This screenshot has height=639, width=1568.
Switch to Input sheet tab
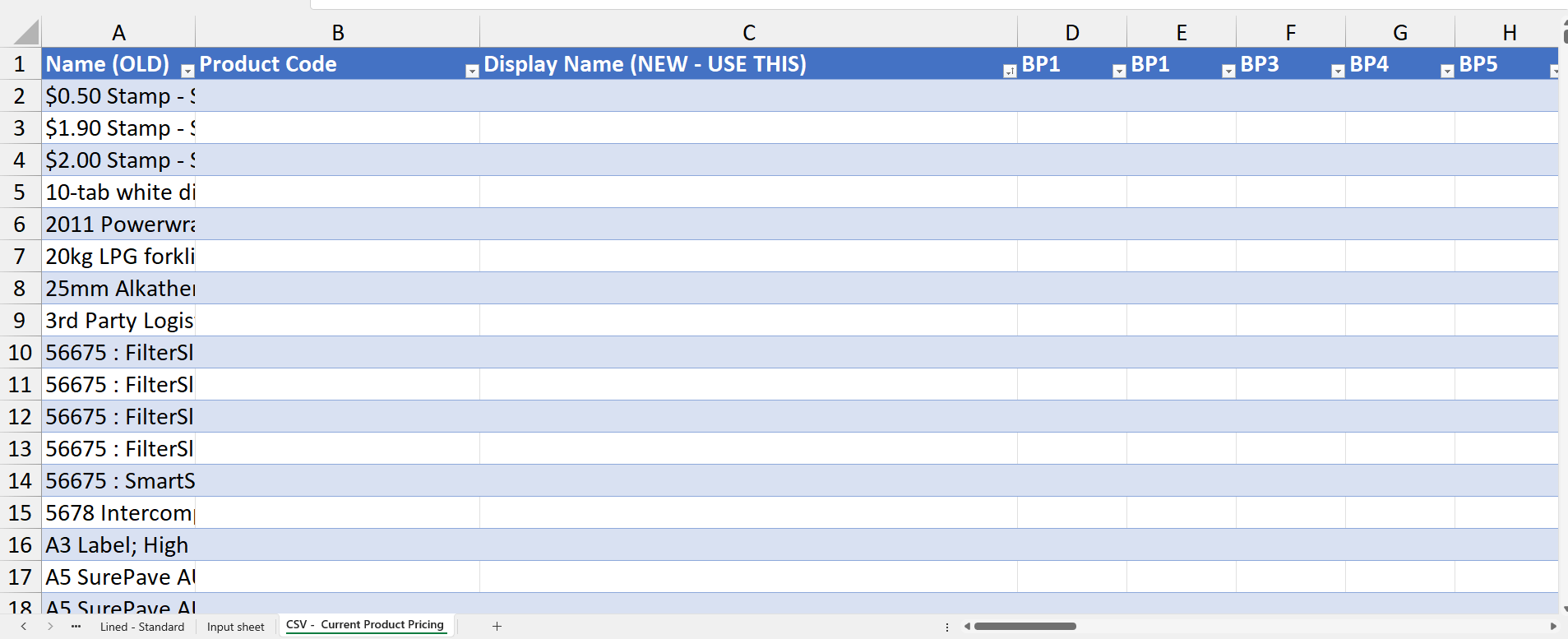236,627
